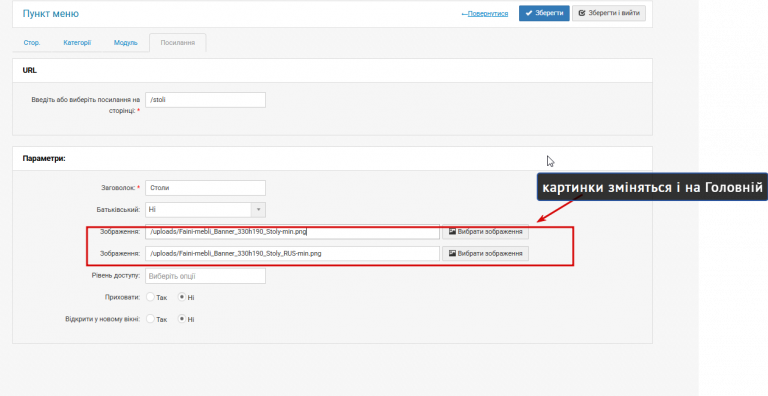Click the Зберегти save button

[544, 13]
